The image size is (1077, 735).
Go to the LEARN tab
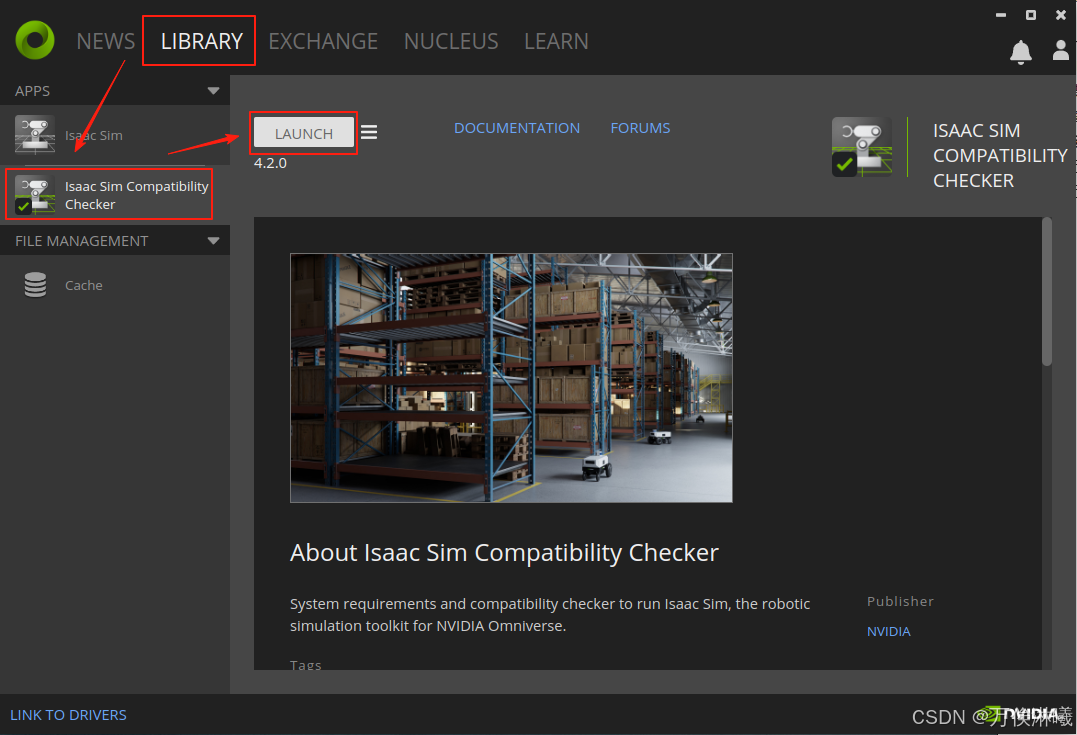point(556,41)
